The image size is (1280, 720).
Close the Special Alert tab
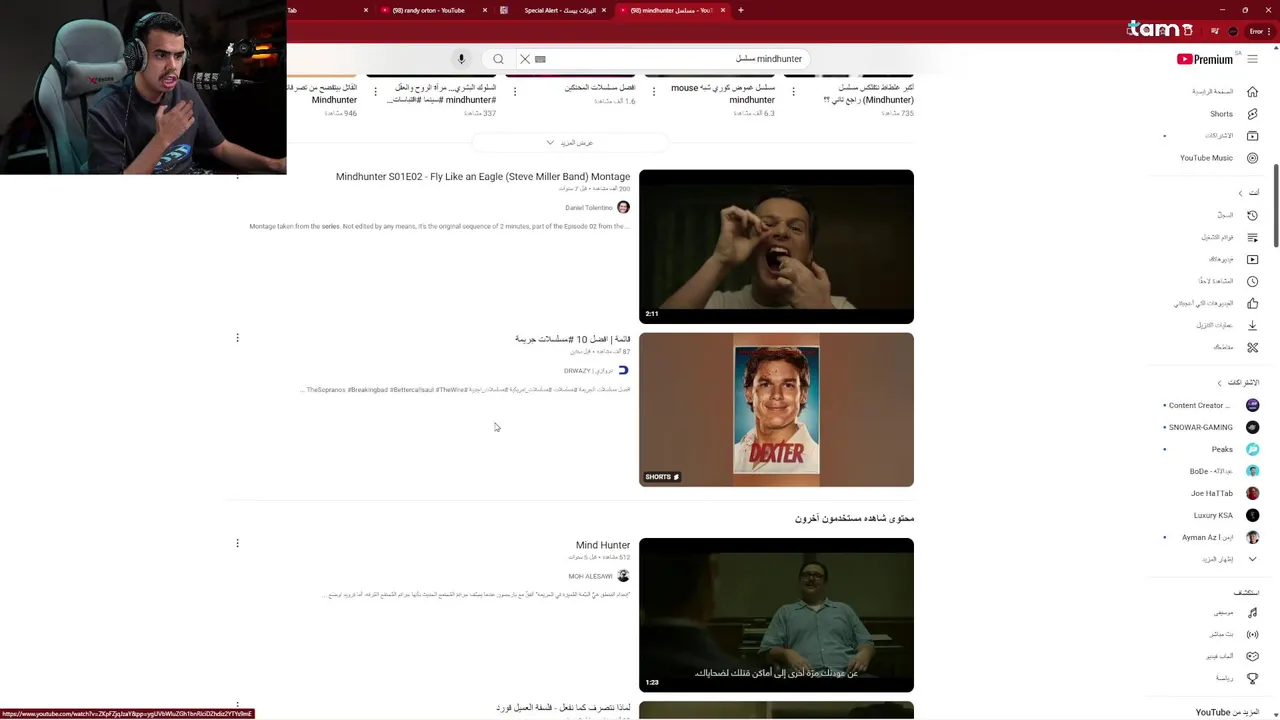pos(604,10)
